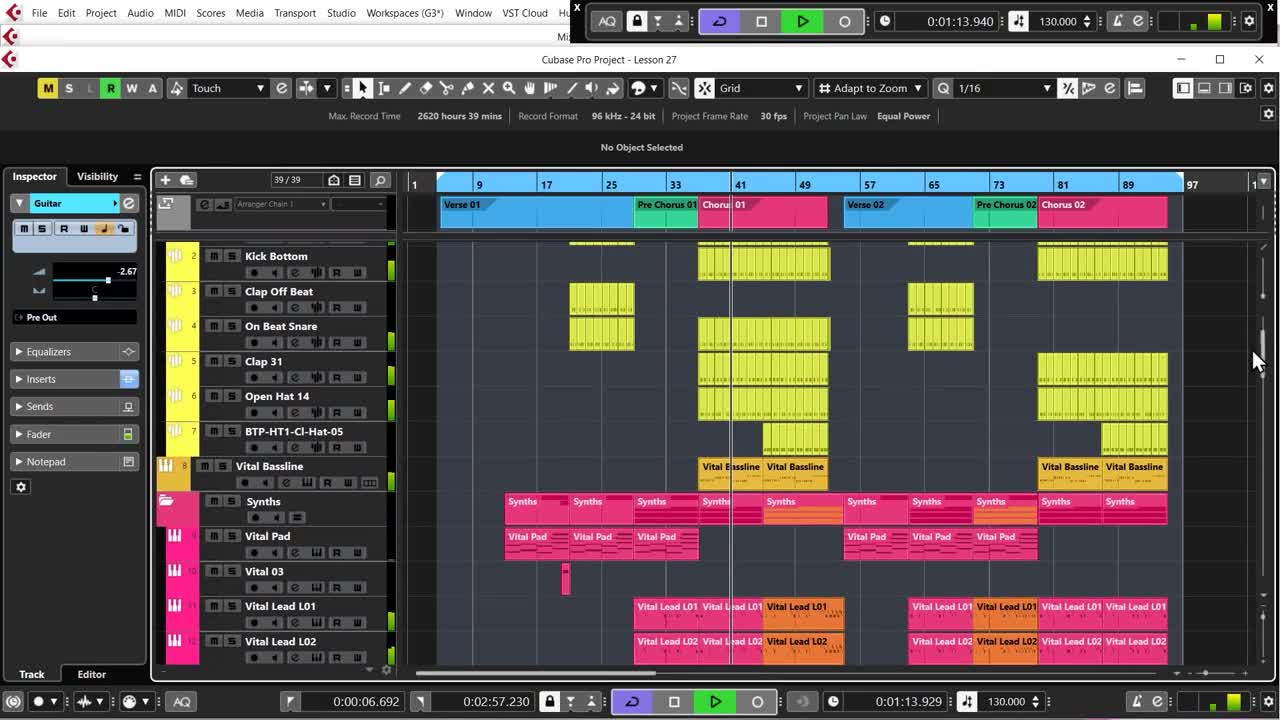The height and width of the screenshot is (720, 1280).
Task: Expand the Inserts inspector section
Action: click(x=64, y=379)
